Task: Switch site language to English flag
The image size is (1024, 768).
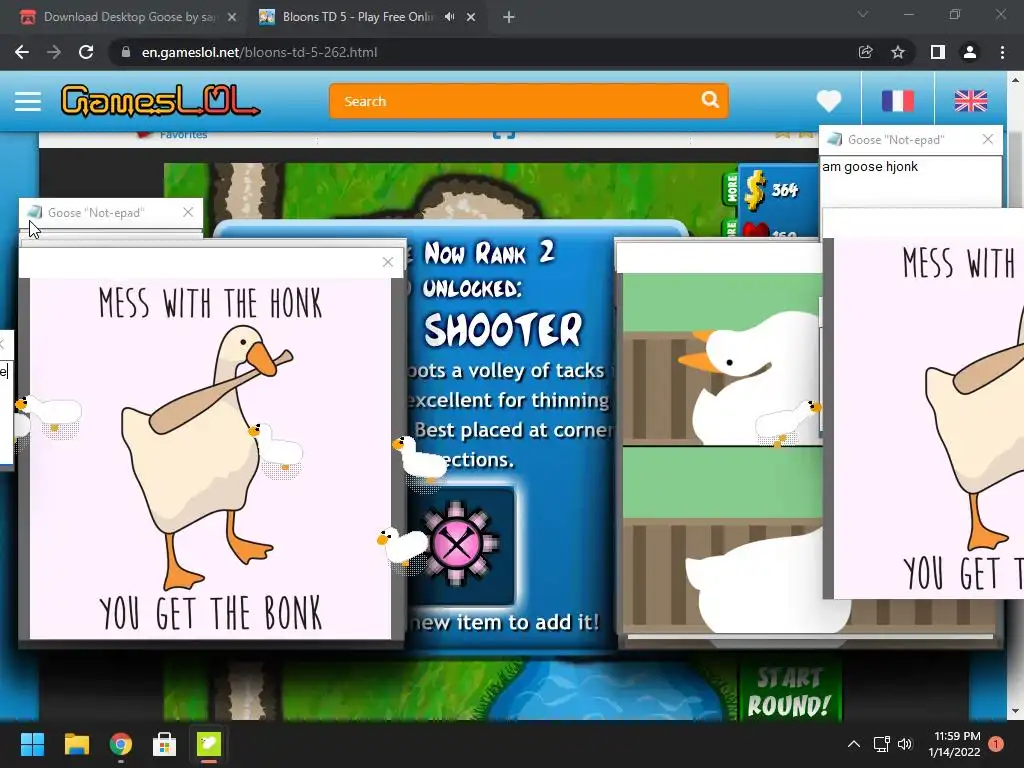Action: pyautogui.click(x=970, y=101)
